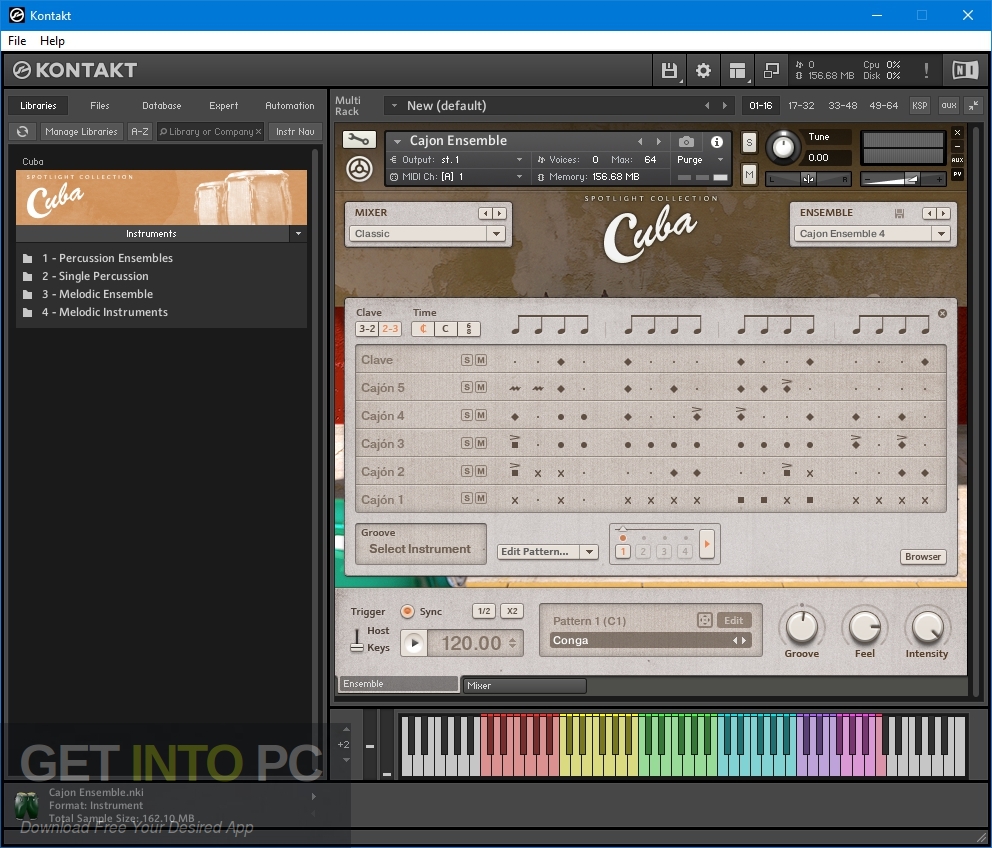Click the rack minimize arrows icon
This screenshot has height=848, width=992.
(973, 106)
